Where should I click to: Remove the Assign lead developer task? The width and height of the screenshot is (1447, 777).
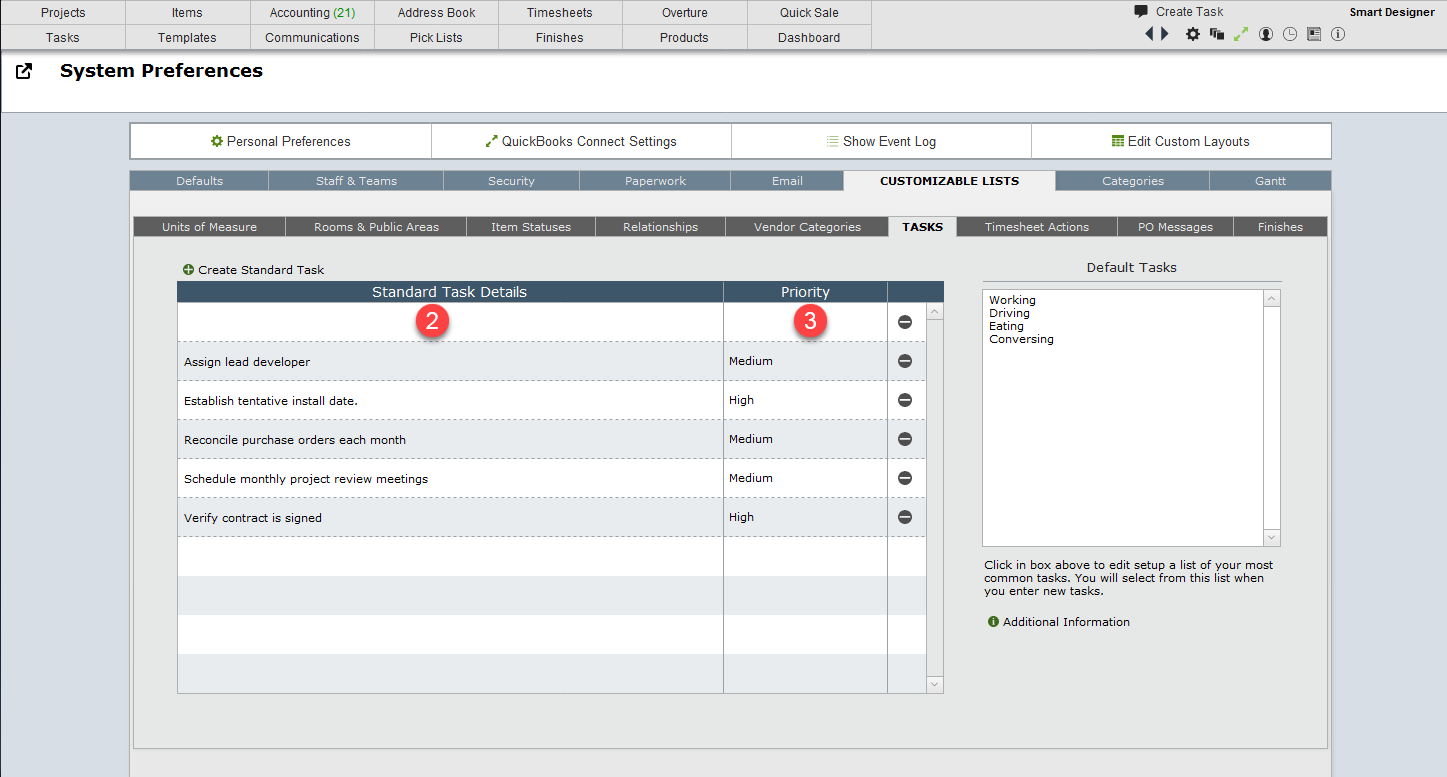[905, 361]
